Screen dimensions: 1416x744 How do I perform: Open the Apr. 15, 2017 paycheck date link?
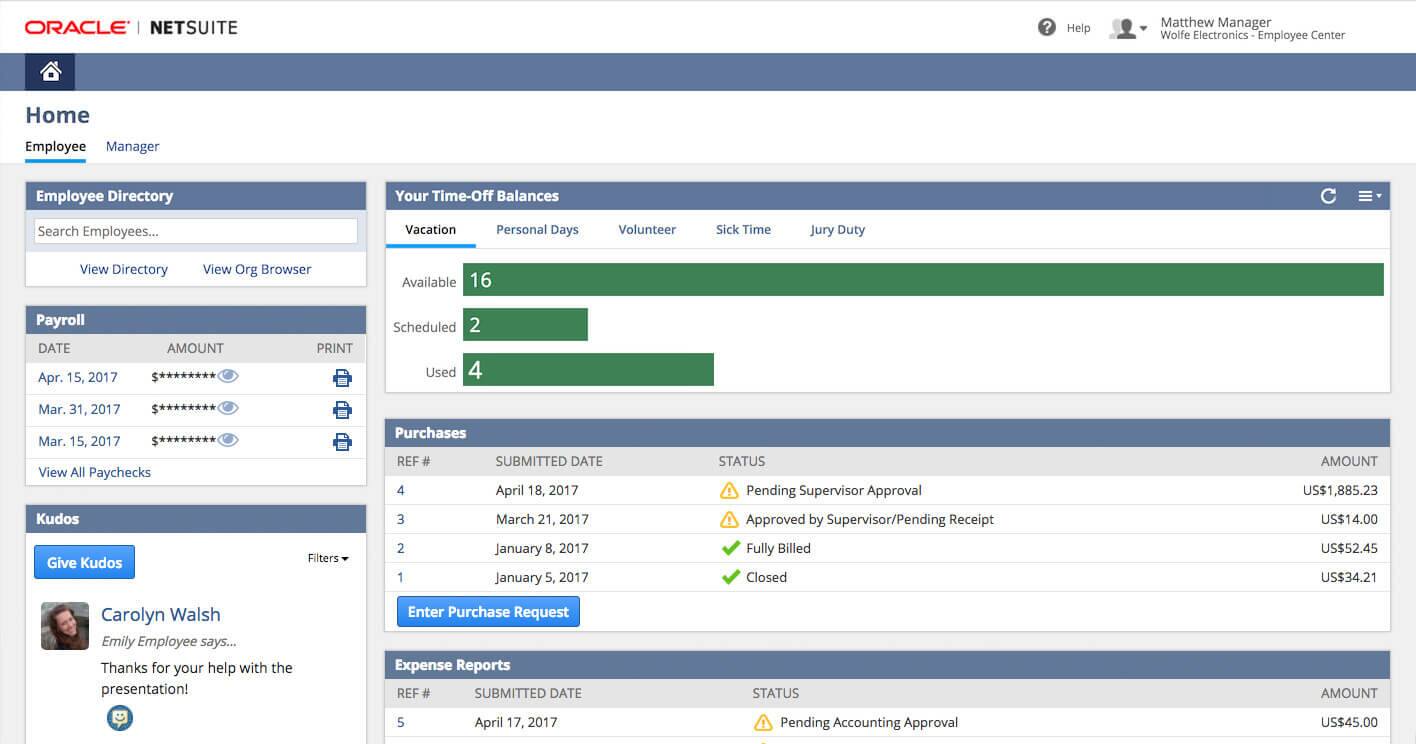coord(78,377)
